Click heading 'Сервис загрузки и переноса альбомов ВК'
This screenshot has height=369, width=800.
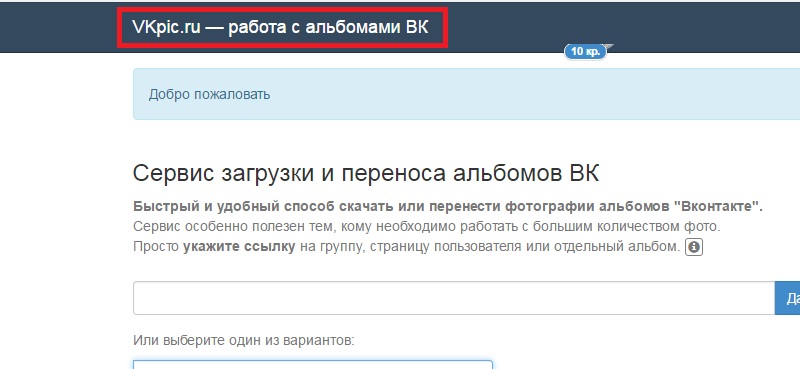click(x=366, y=174)
